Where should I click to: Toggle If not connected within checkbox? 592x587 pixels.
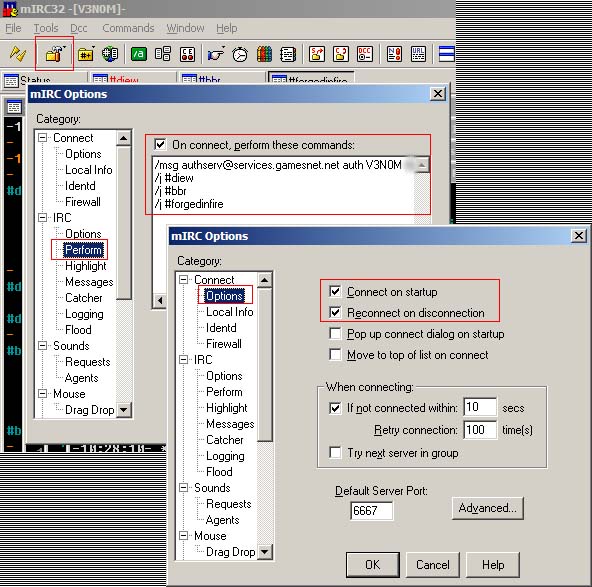tap(335, 408)
